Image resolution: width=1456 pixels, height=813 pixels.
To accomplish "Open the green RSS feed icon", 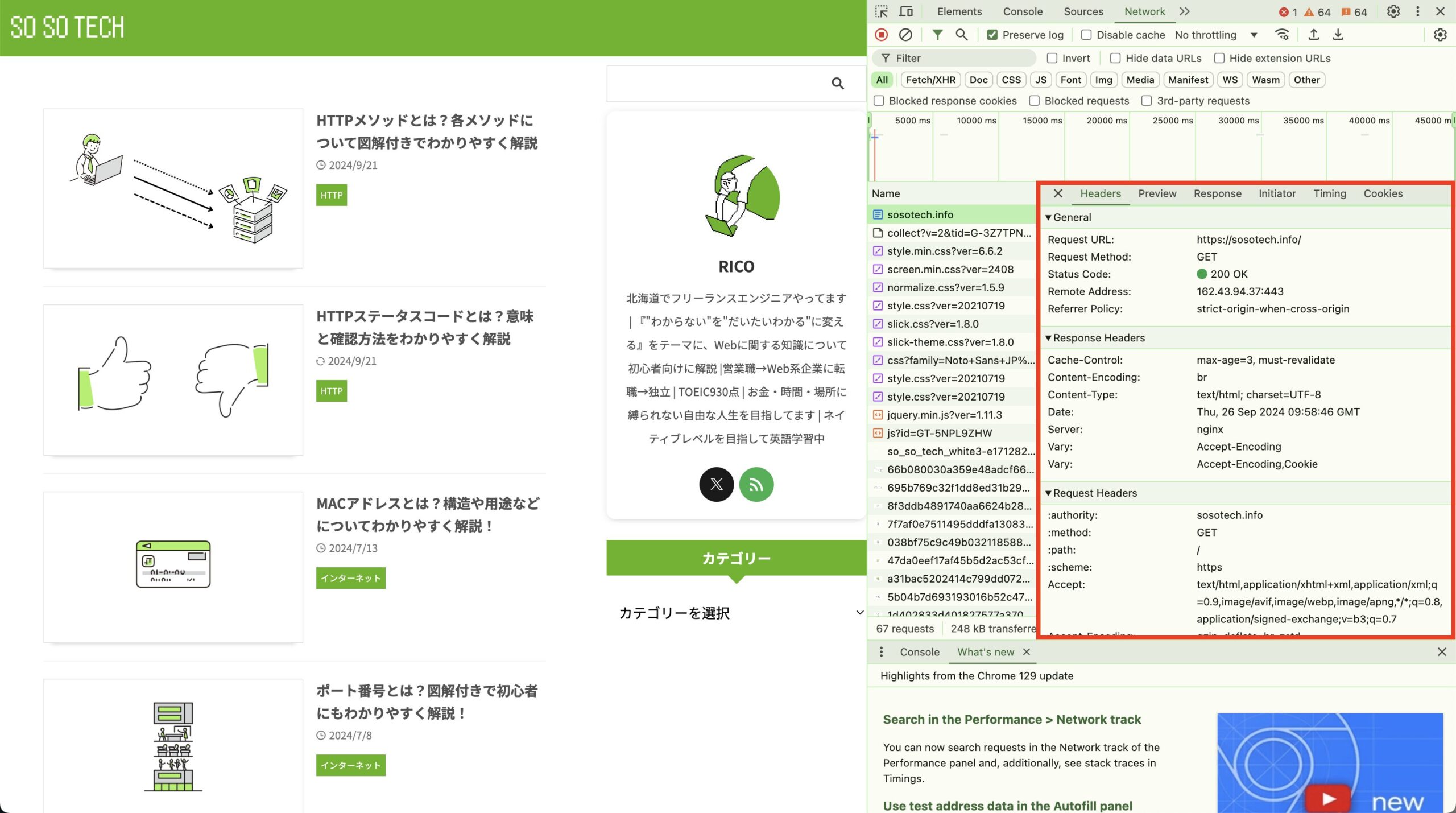I will [756, 484].
